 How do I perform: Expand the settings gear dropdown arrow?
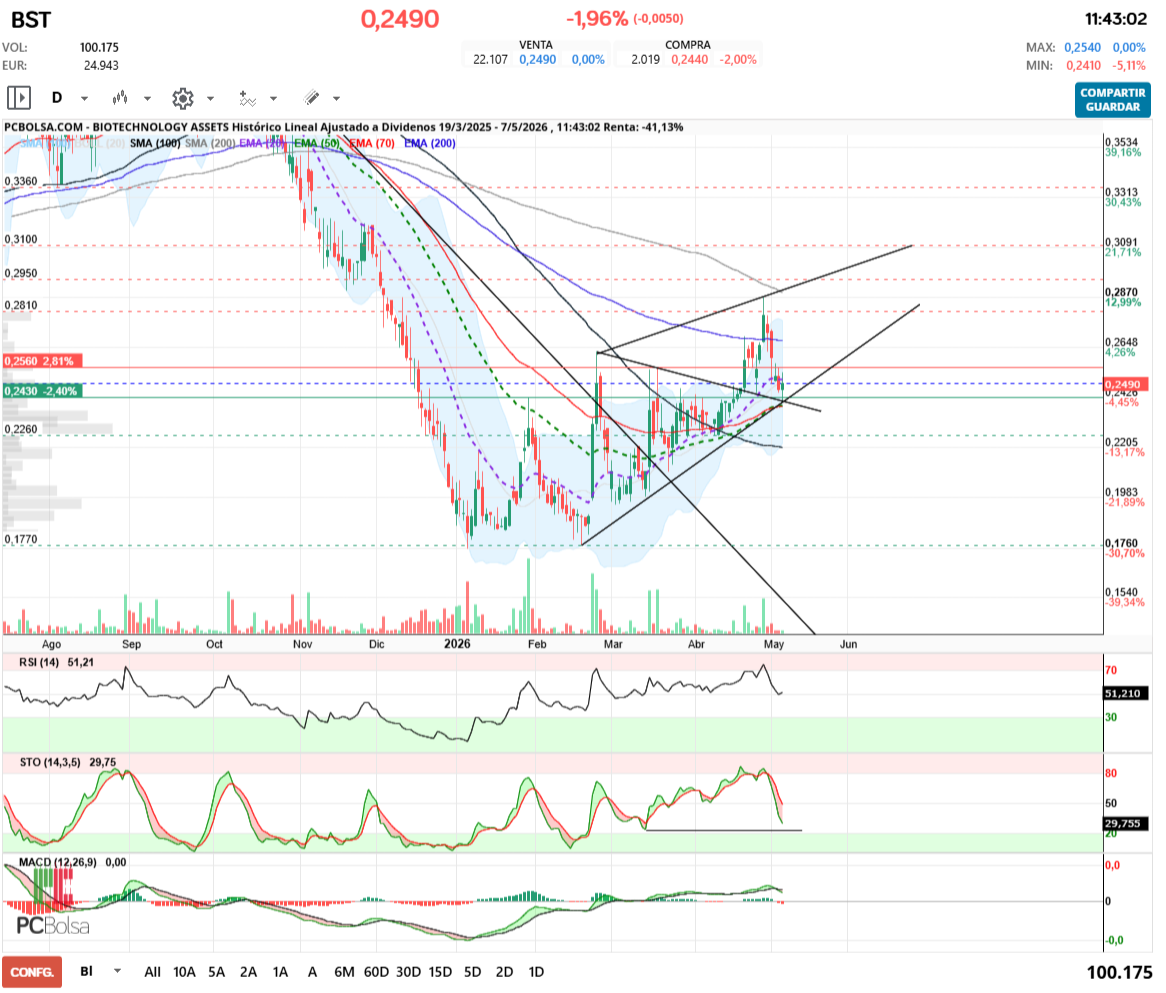(210, 98)
